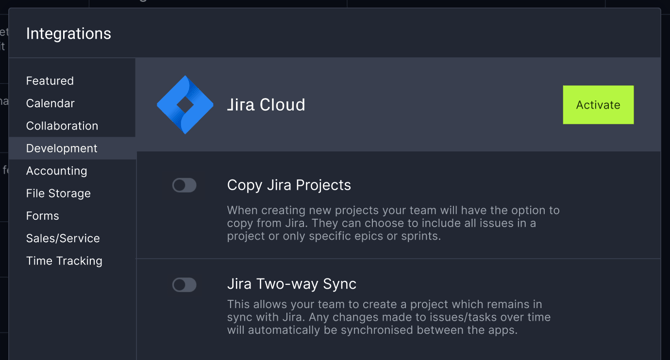
Task: Click the Jira Two-way Sync heading
Action: tap(291, 284)
